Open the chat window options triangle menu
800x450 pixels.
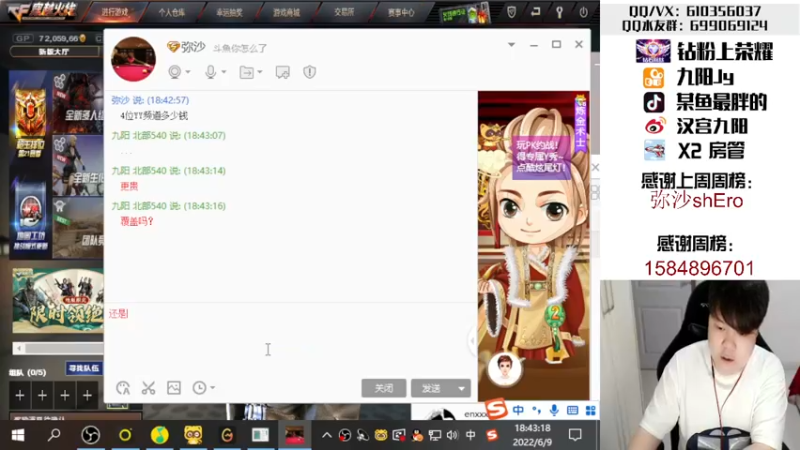coord(511,44)
